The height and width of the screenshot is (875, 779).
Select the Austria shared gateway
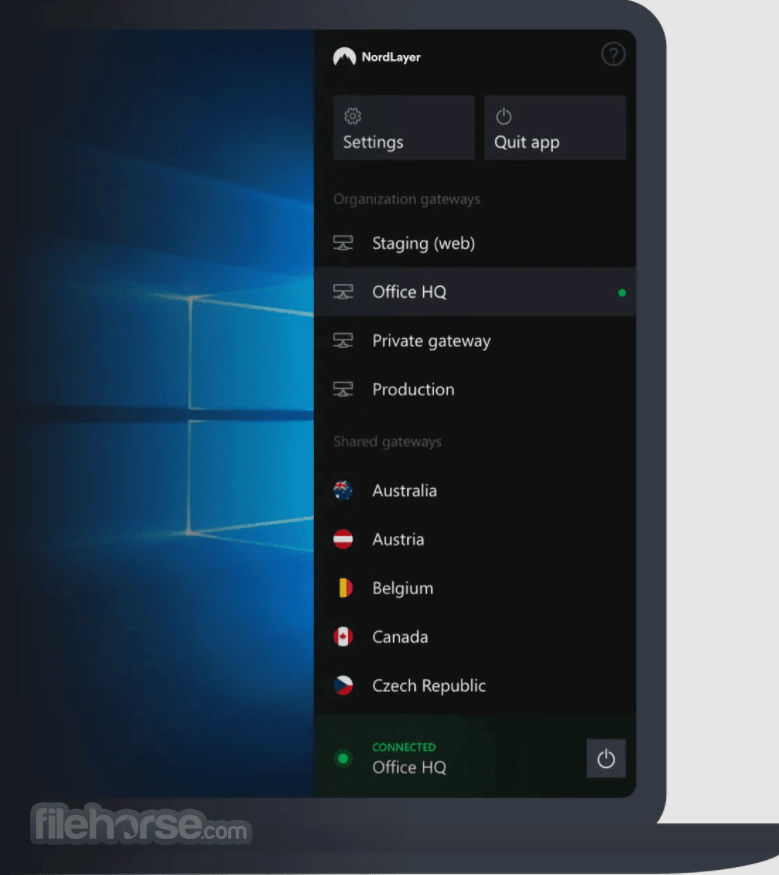pos(475,539)
